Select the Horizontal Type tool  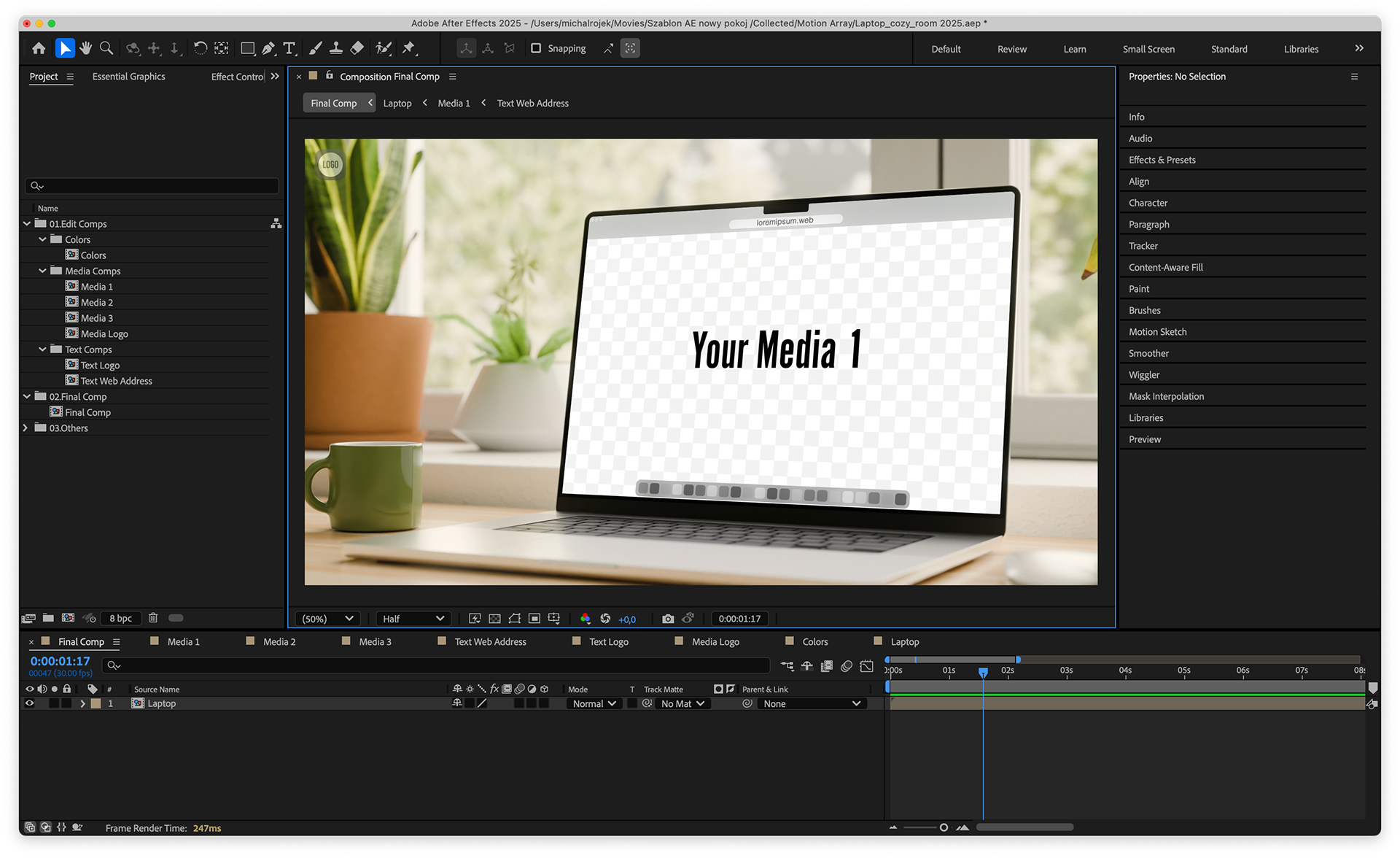tap(289, 48)
